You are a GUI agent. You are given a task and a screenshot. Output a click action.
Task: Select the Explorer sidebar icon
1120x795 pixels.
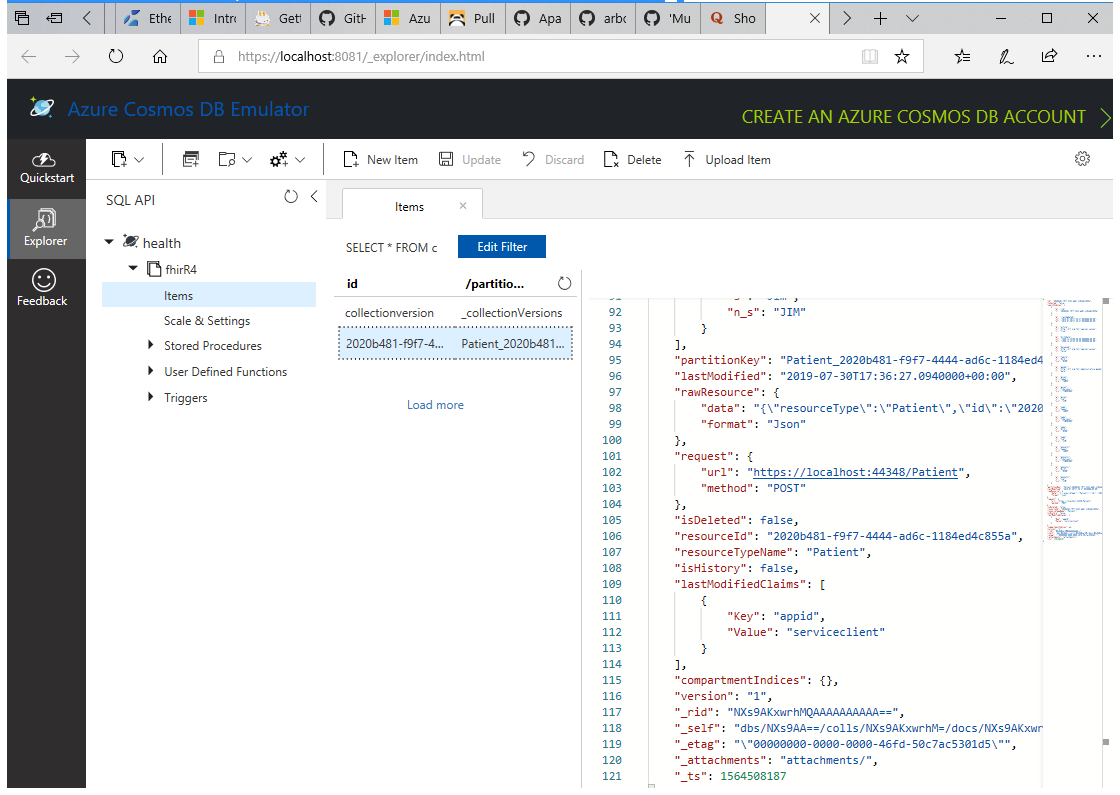click(45, 228)
